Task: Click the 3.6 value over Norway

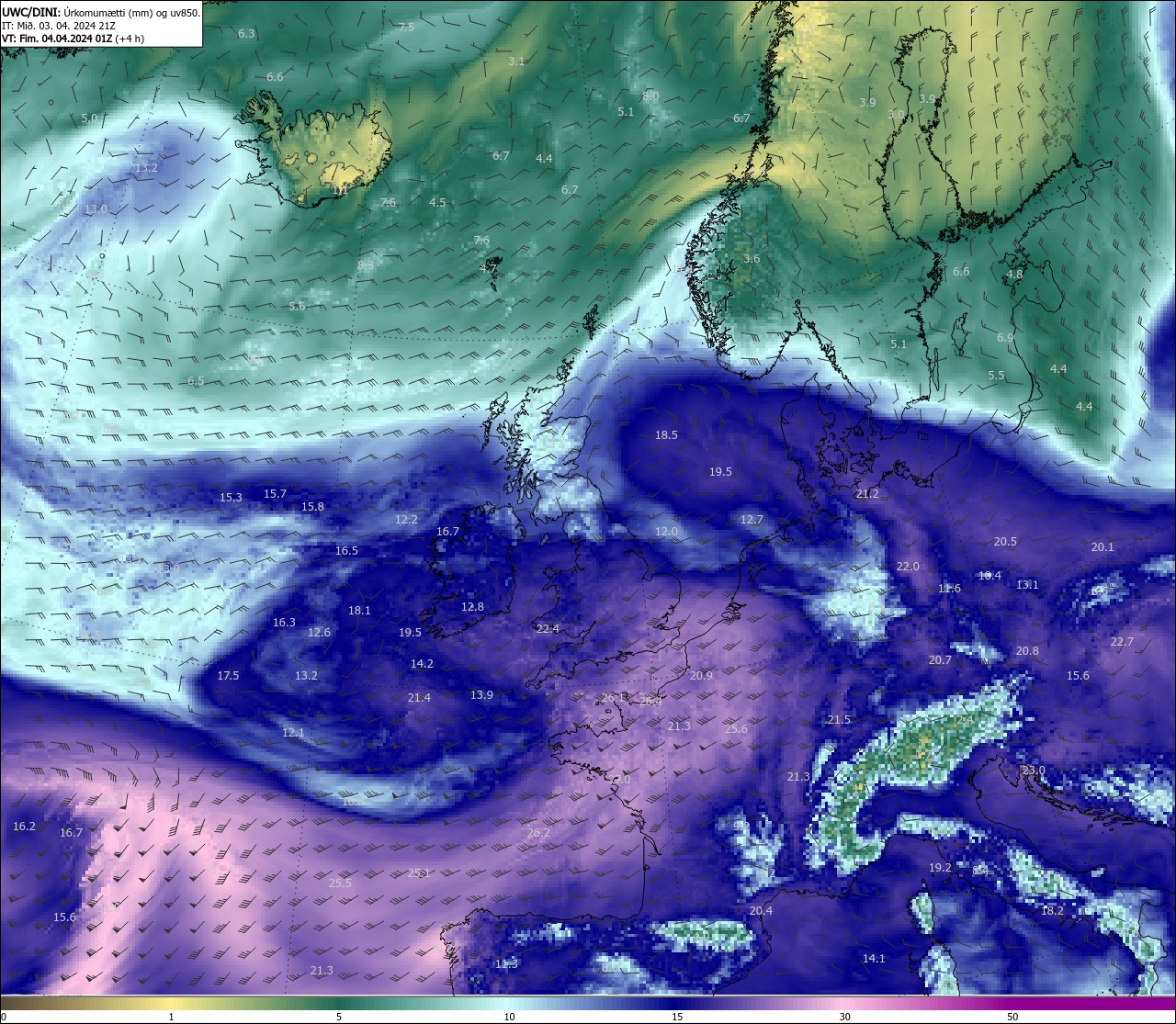Action: (x=752, y=259)
